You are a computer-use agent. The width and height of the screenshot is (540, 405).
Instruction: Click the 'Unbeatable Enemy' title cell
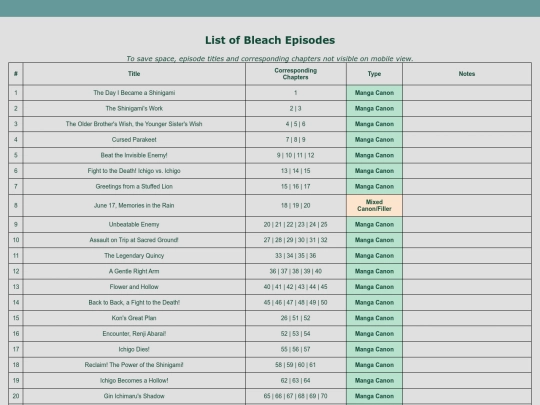pyautogui.click(x=134, y=225)
